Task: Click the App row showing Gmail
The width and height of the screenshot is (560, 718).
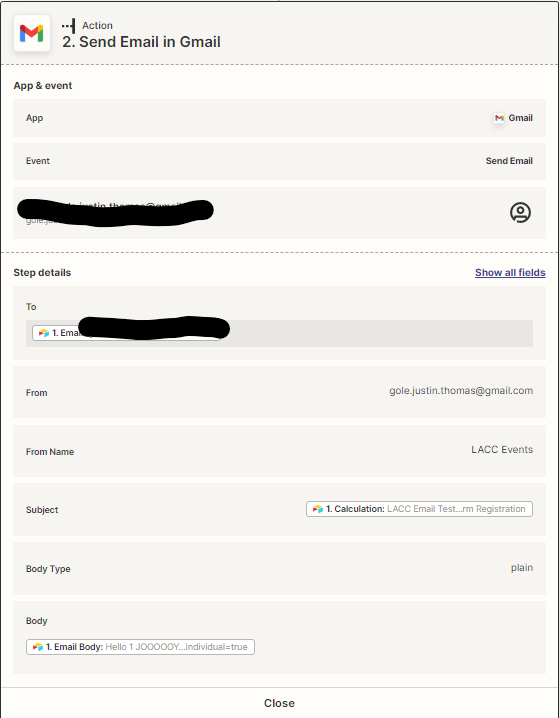Action: point(279,118)
